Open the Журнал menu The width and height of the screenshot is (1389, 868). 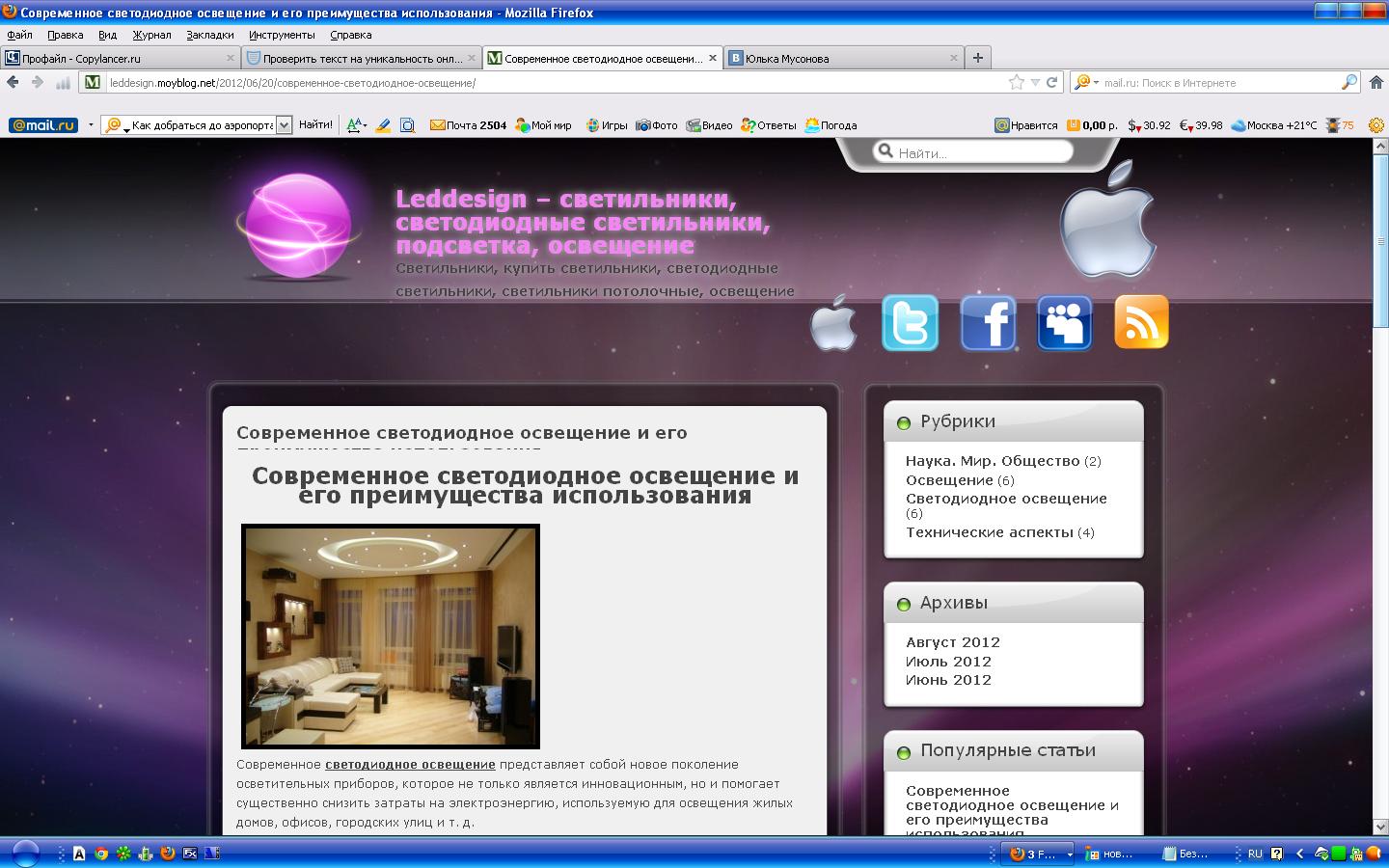(x=151, y=35)
